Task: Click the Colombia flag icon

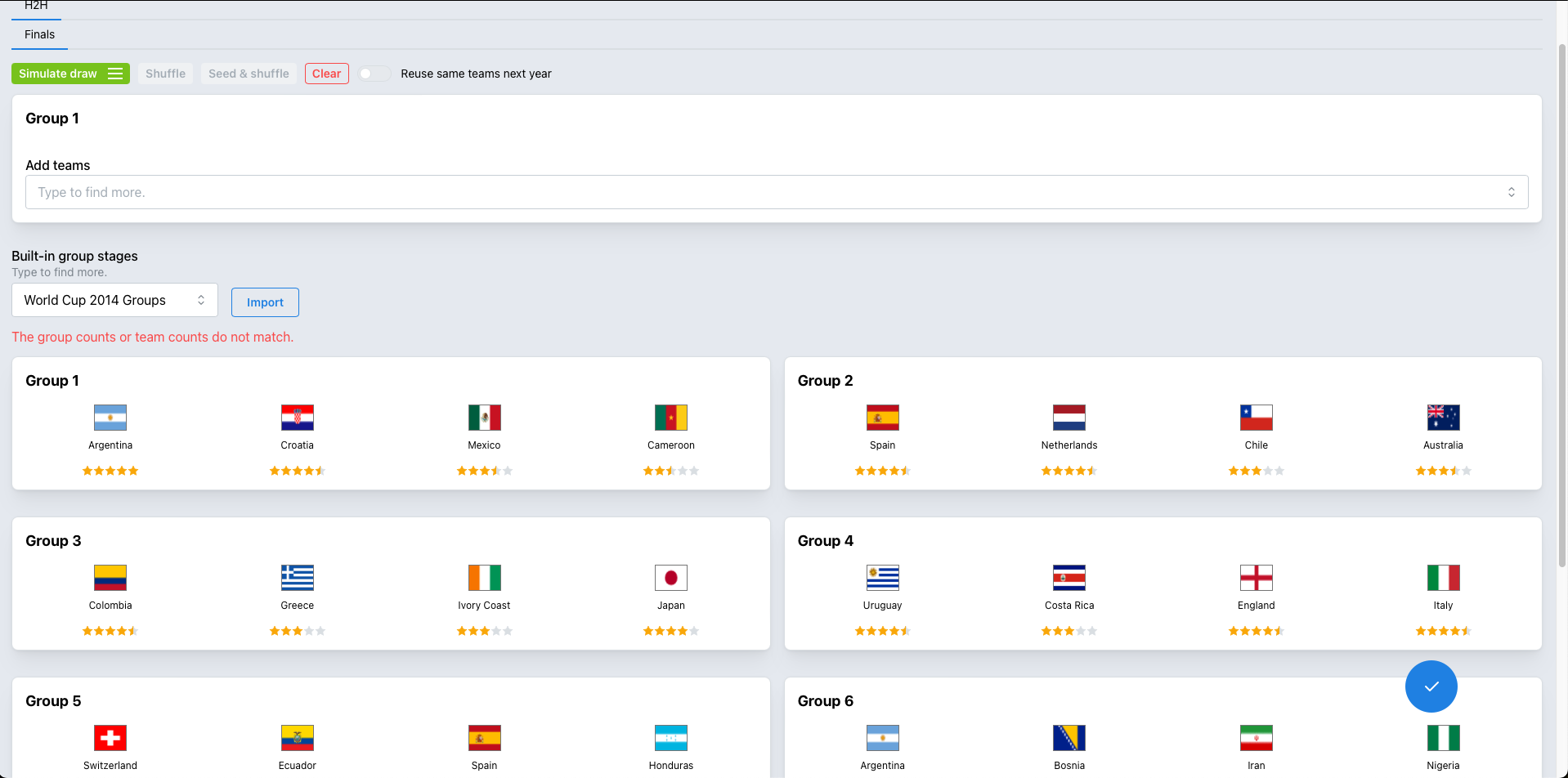Action: [110, 578]
